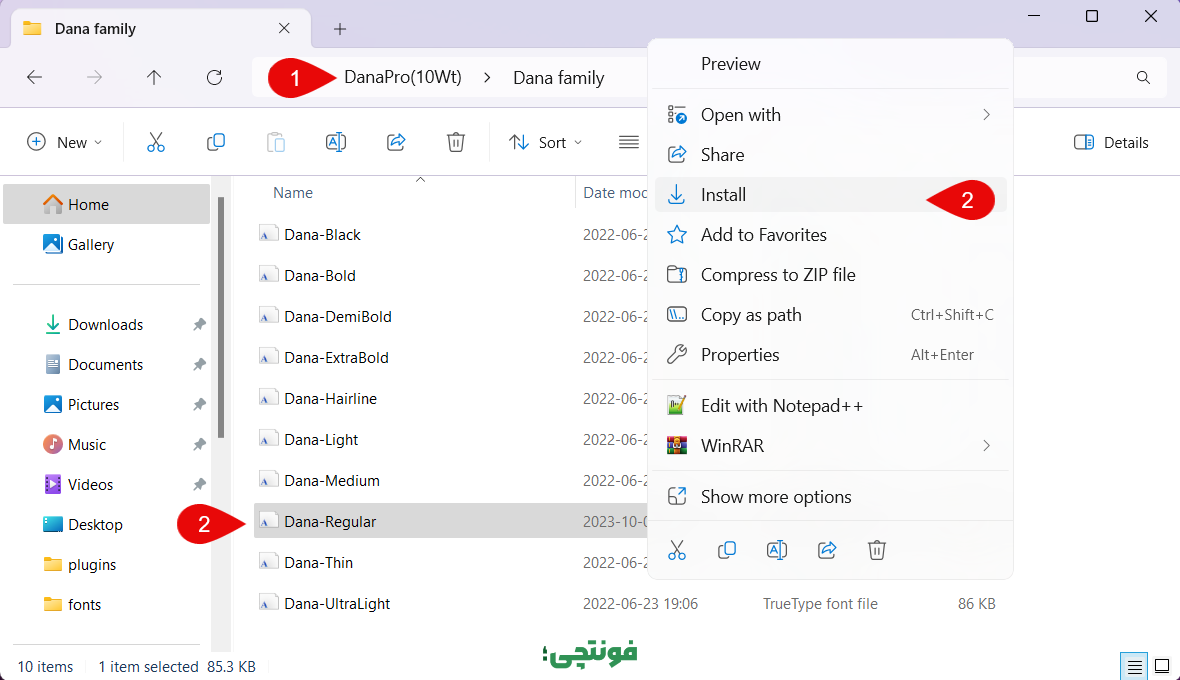Select the Dana-Medium file

coord(332,480)
